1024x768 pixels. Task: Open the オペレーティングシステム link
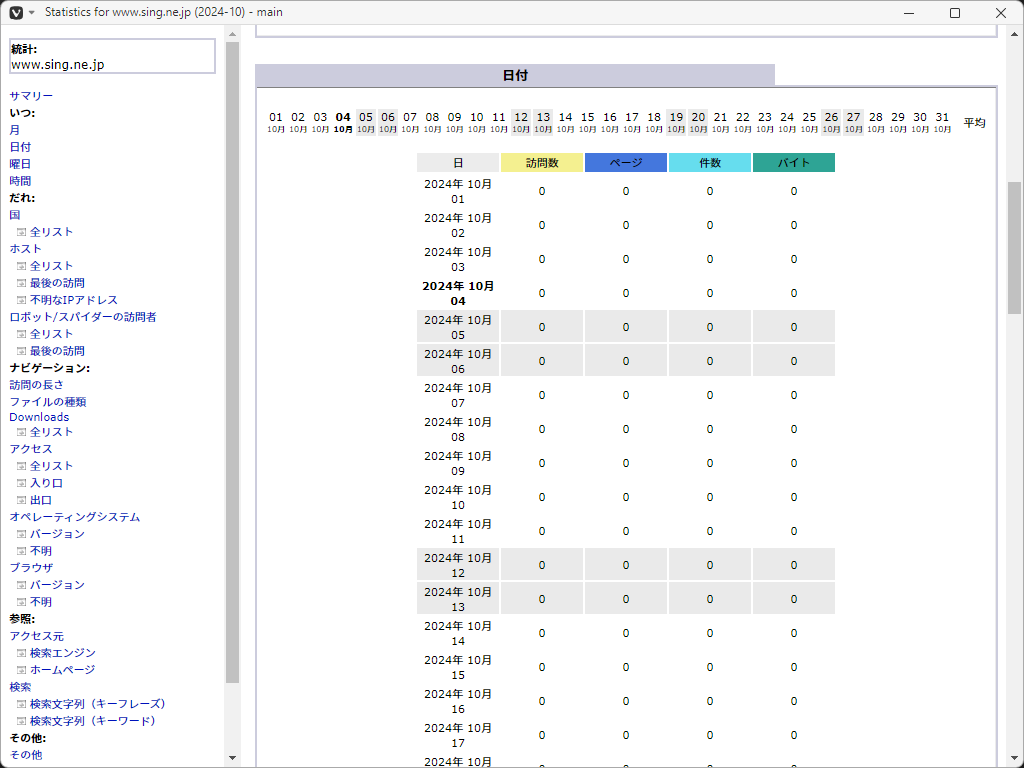tap(75, 517)
